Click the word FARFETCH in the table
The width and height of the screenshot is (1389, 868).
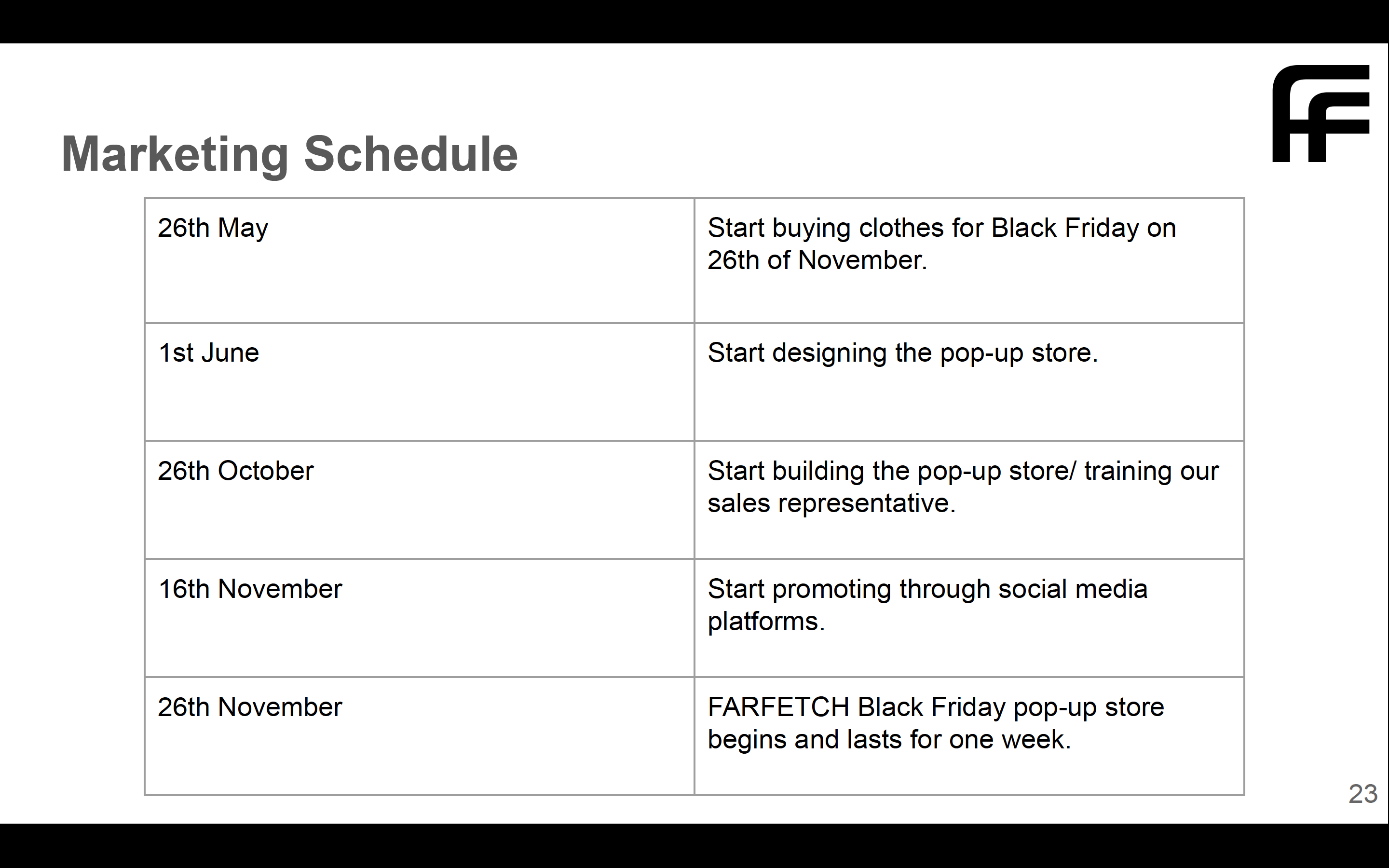click(x=778, y=706)
